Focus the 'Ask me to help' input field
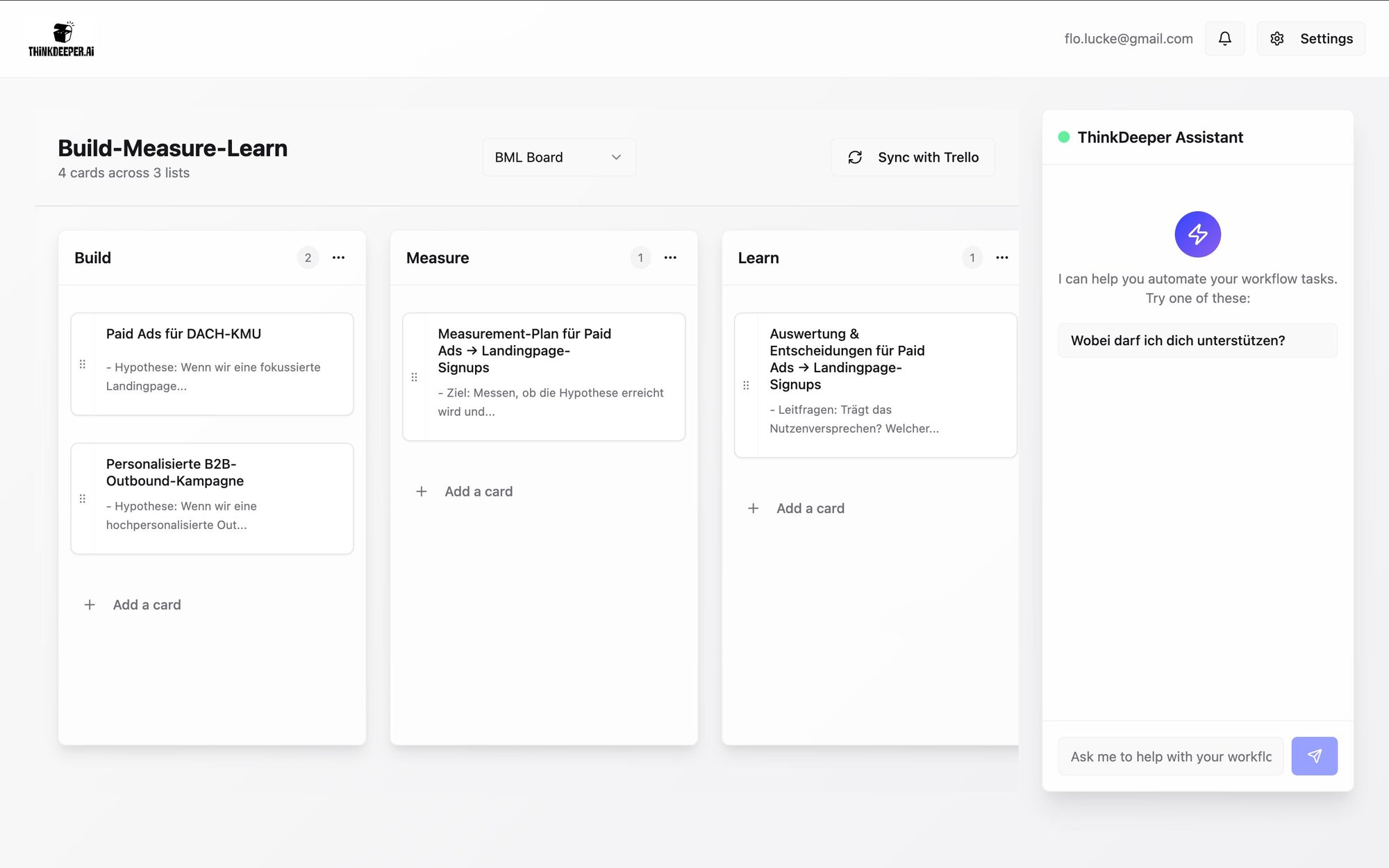1389x868 pixels. 1170,756
